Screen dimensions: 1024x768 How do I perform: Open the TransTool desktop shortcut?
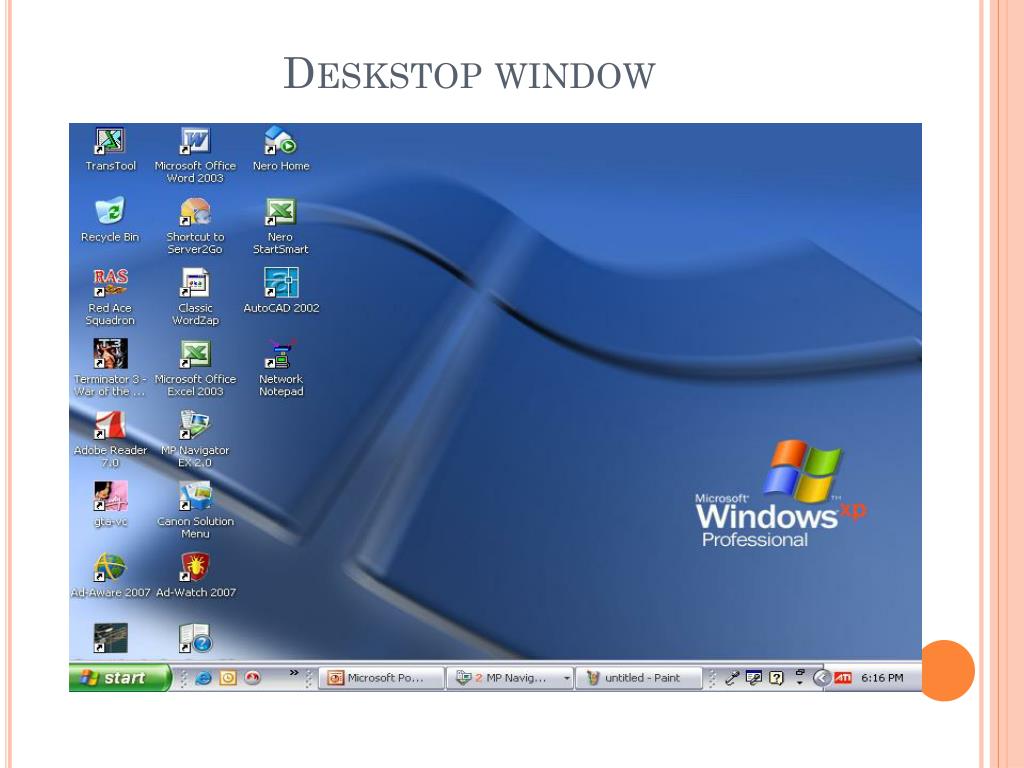pos(110,149)
